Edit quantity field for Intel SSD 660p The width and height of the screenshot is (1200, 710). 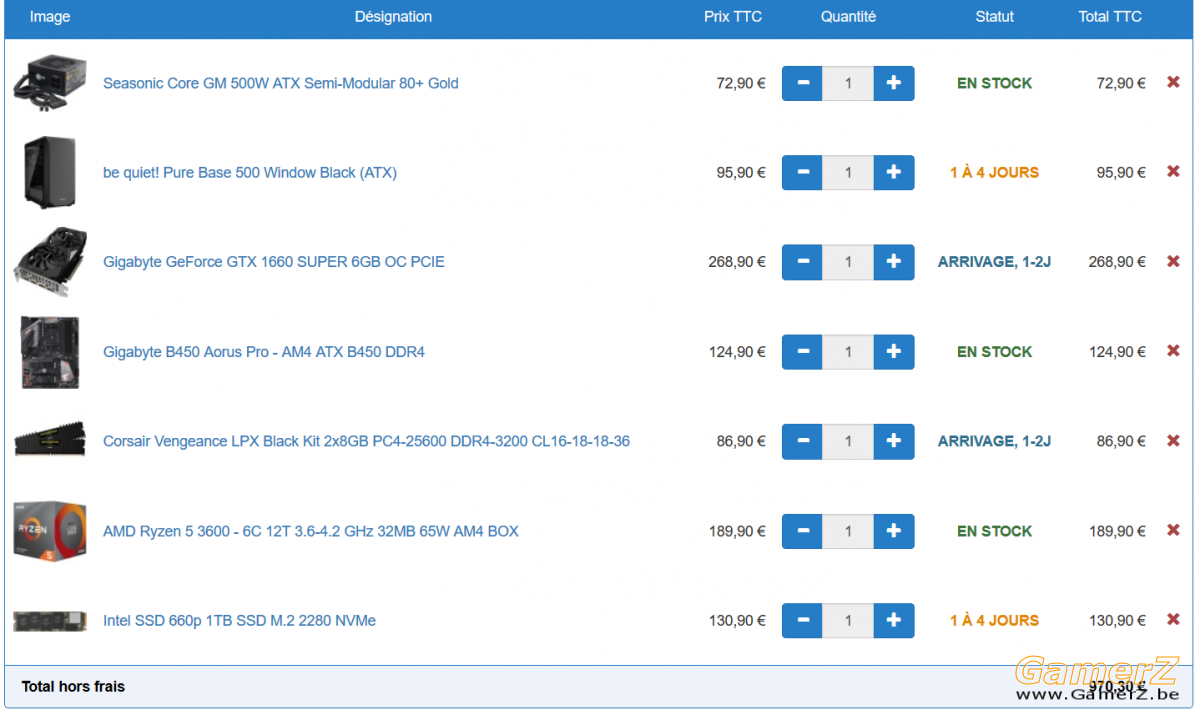pos(848,620)
